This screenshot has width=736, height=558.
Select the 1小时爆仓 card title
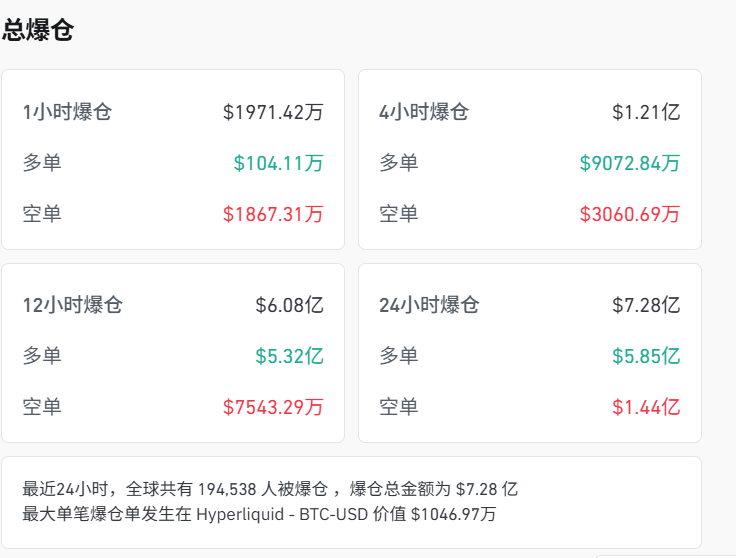tap(67, 112)
